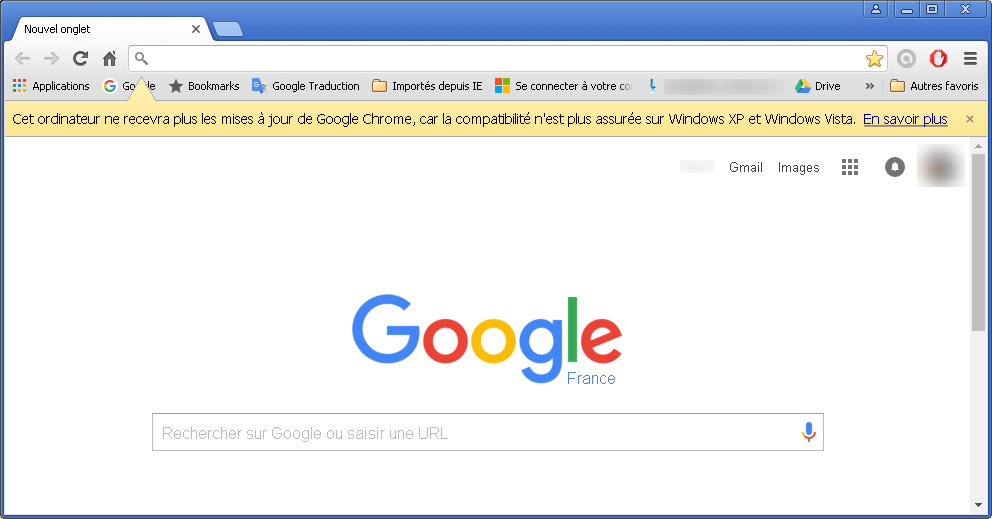Screen dimensions: 992x519
Task: Open the Importés depuis IE folder
Action: 427,86
